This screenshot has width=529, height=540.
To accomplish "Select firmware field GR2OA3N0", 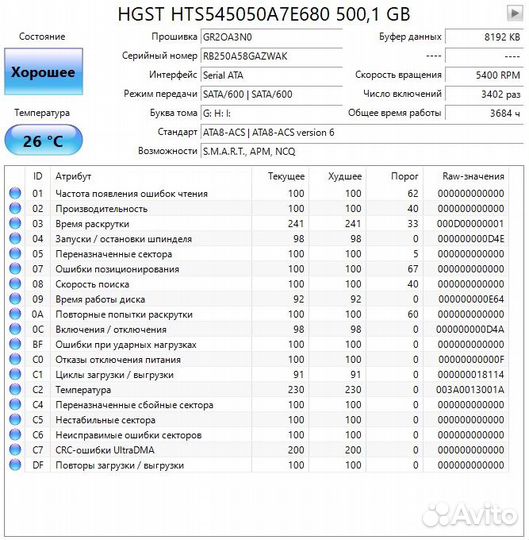I will pos(271,37).
